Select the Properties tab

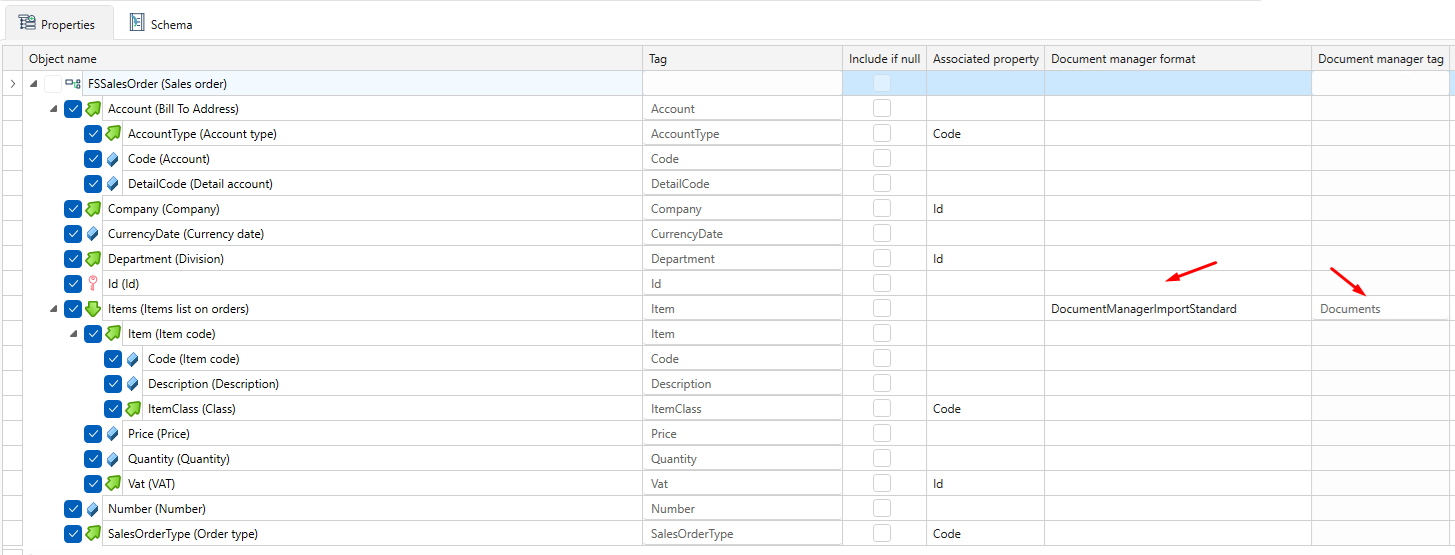point(57,24)
